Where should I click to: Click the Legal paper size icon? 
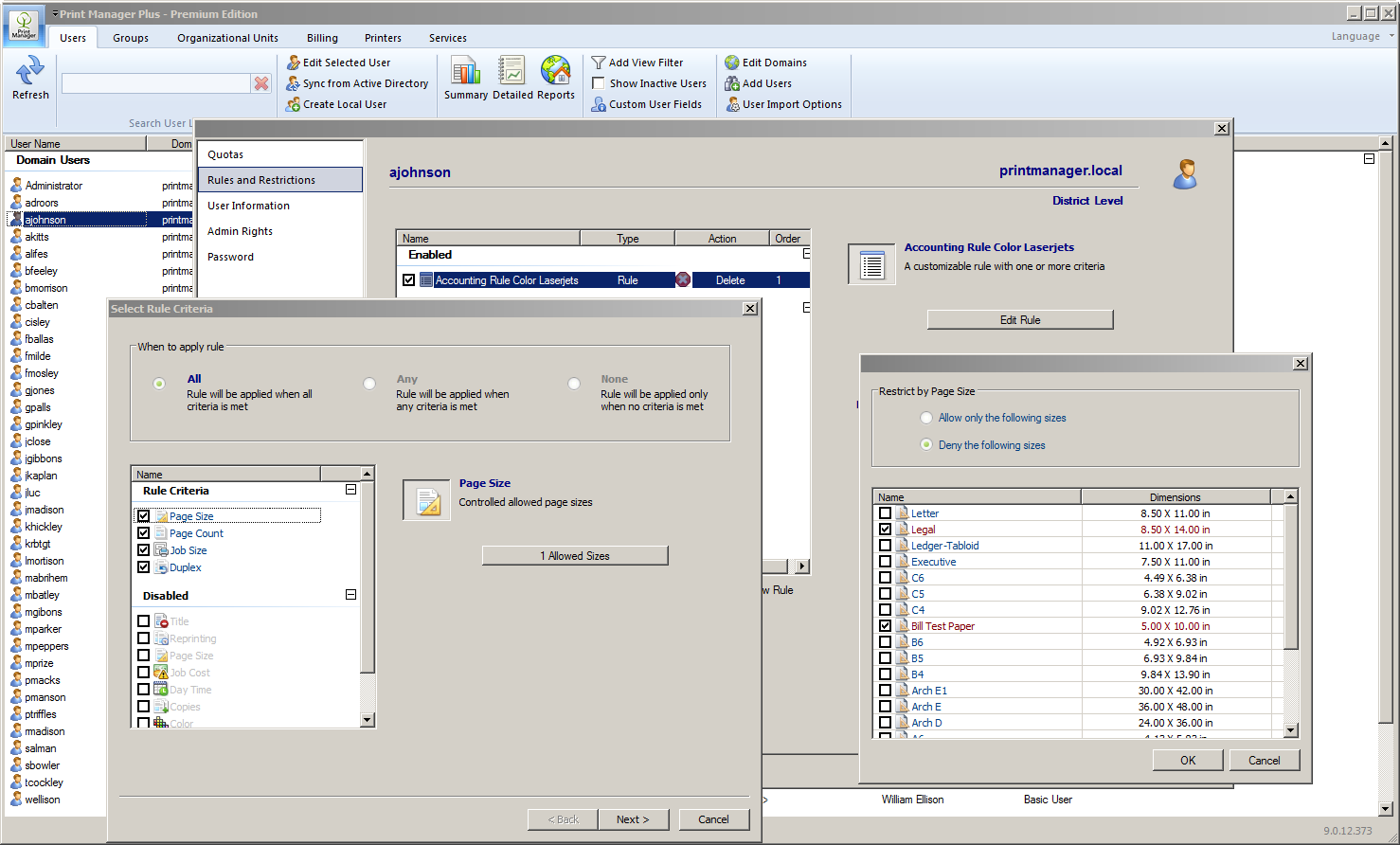tap(902, 530)
